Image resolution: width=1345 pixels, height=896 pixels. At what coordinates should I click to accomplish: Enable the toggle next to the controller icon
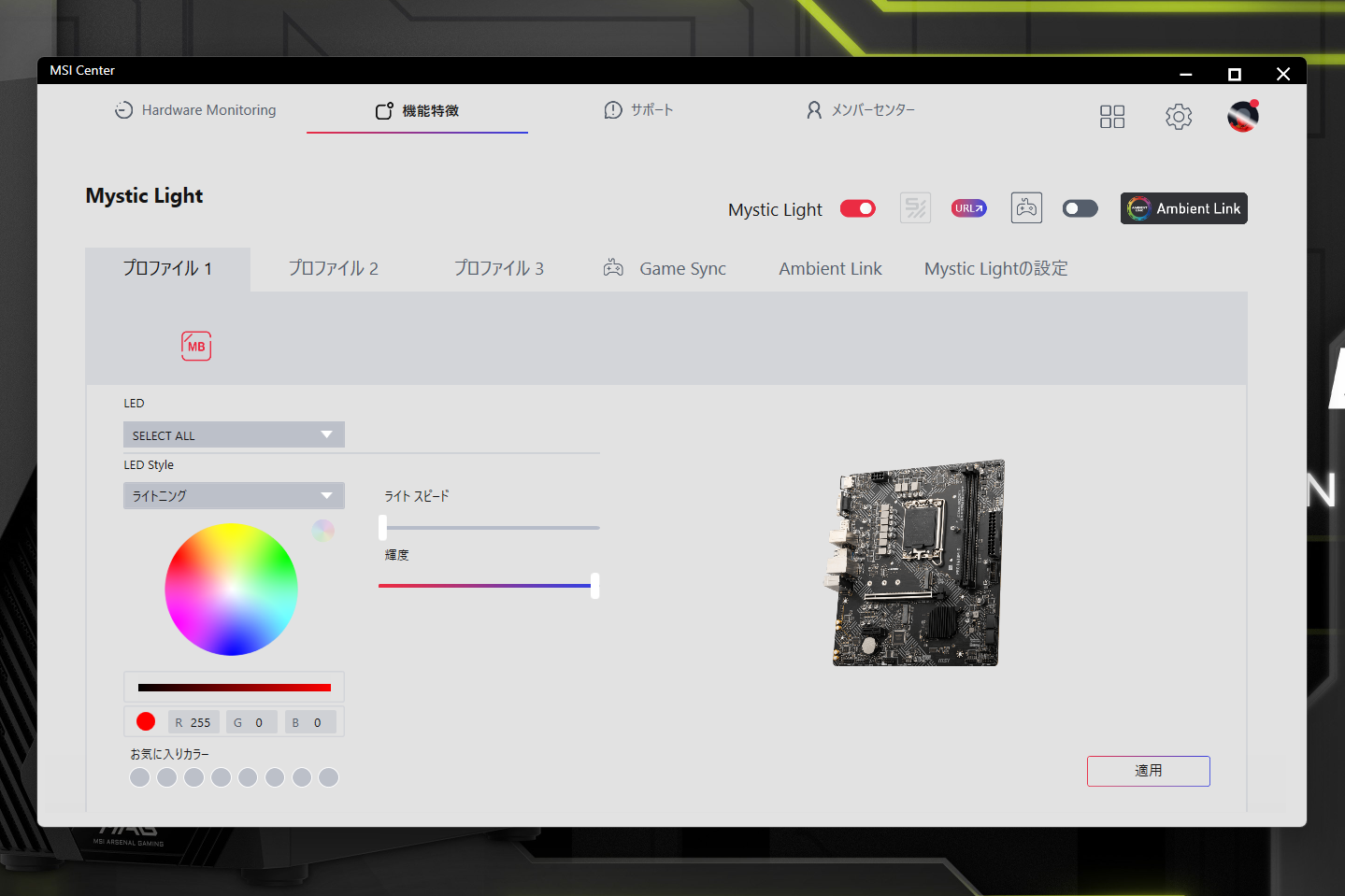click(1080, 207)
